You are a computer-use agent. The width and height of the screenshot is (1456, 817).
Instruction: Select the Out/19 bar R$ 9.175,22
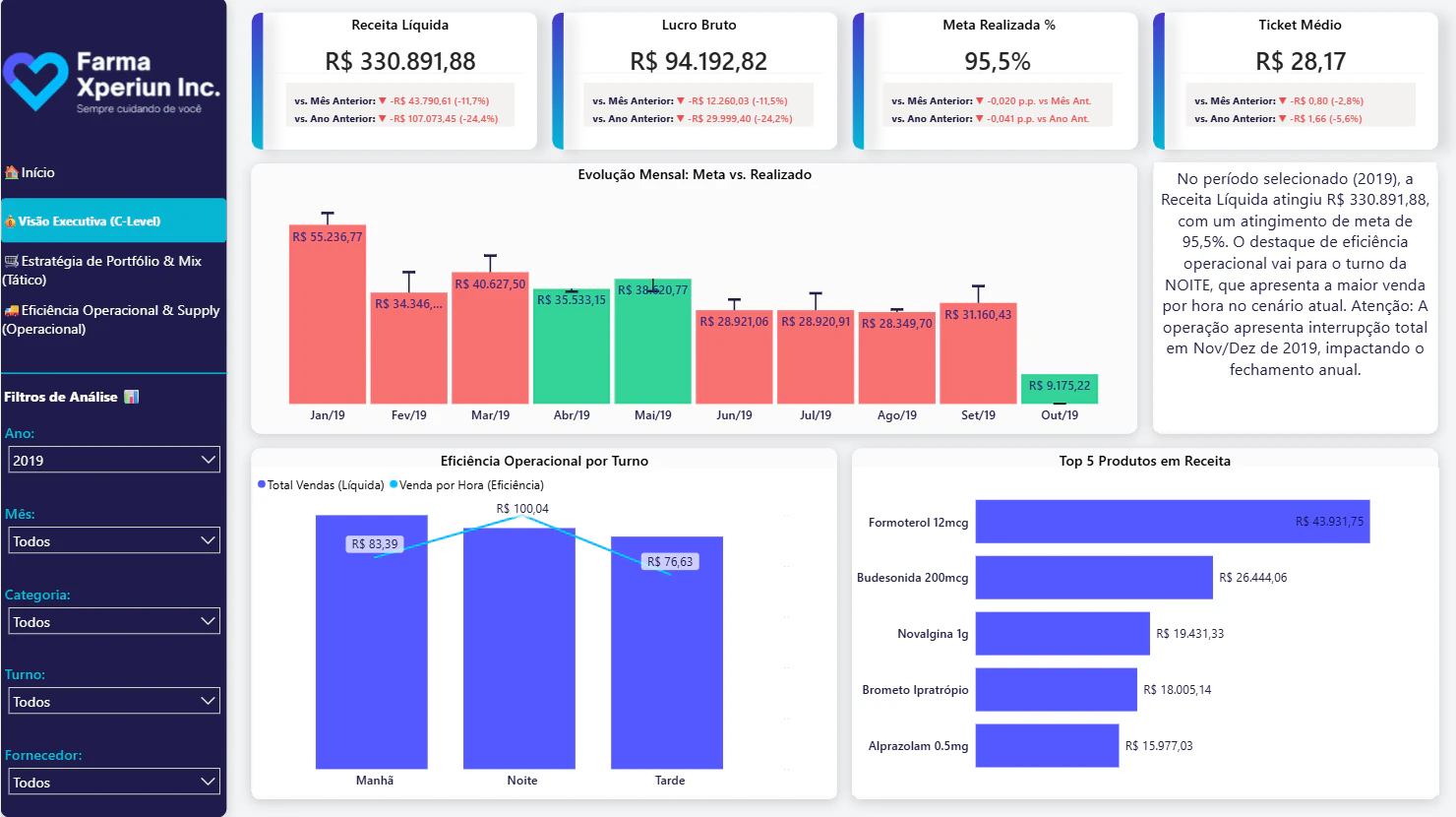tap(1060, 389)
